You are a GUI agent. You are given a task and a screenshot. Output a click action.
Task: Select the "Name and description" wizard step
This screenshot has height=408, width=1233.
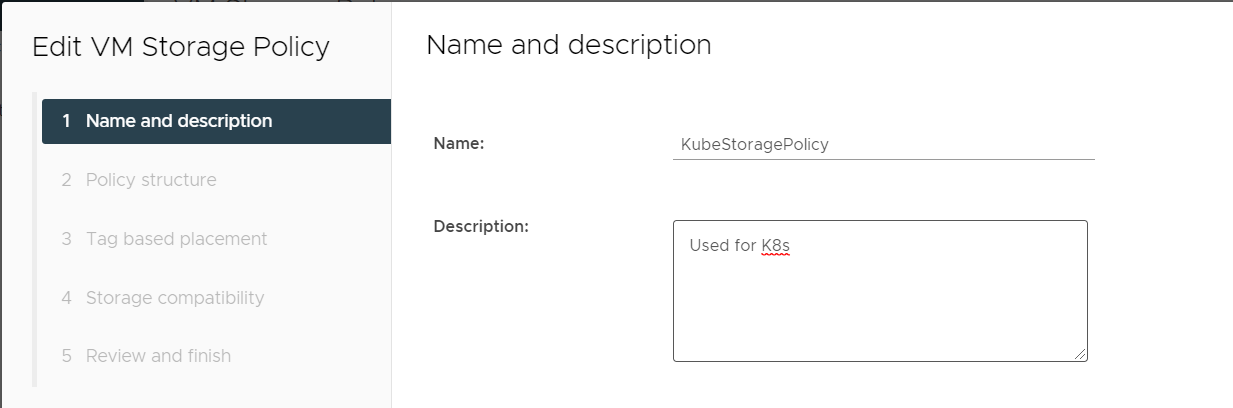click(179, 121)
